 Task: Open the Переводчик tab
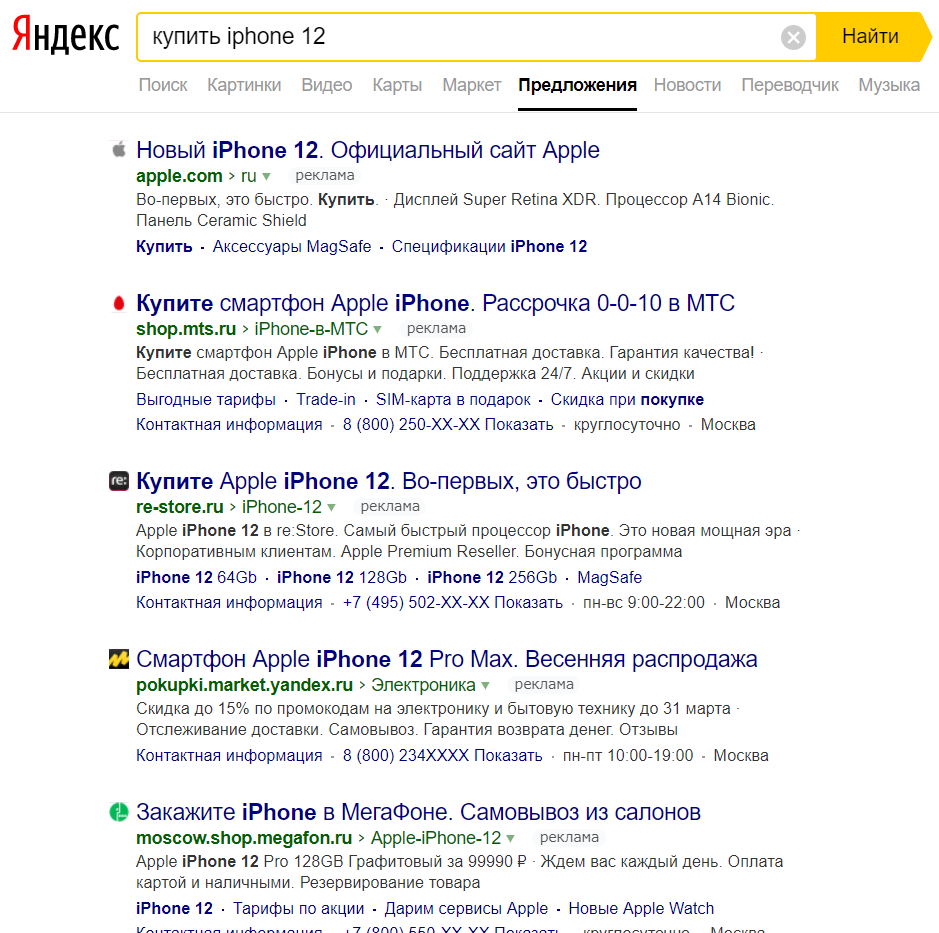coord(790,85)
